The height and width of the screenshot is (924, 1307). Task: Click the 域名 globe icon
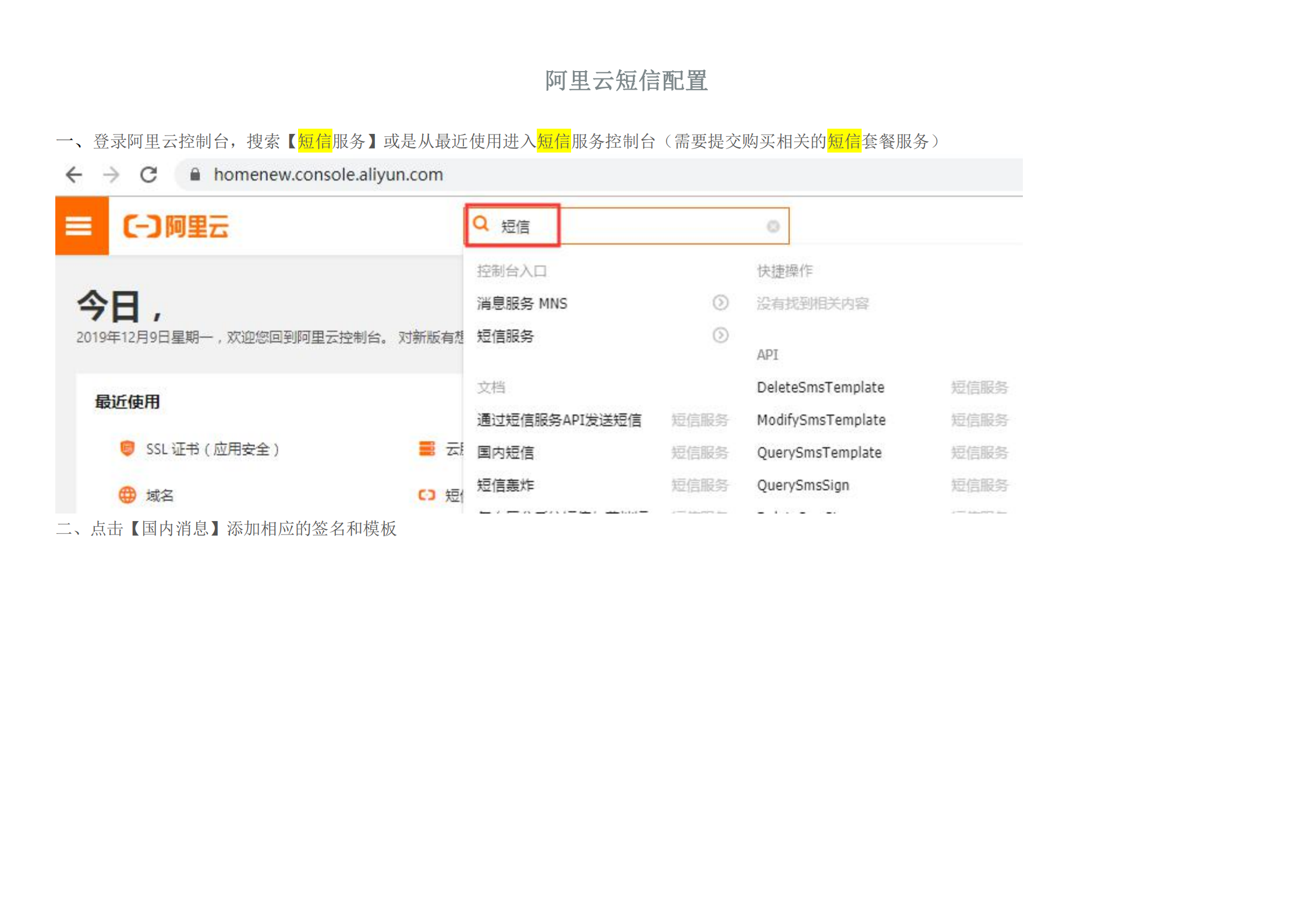click(x=127, y=495)
